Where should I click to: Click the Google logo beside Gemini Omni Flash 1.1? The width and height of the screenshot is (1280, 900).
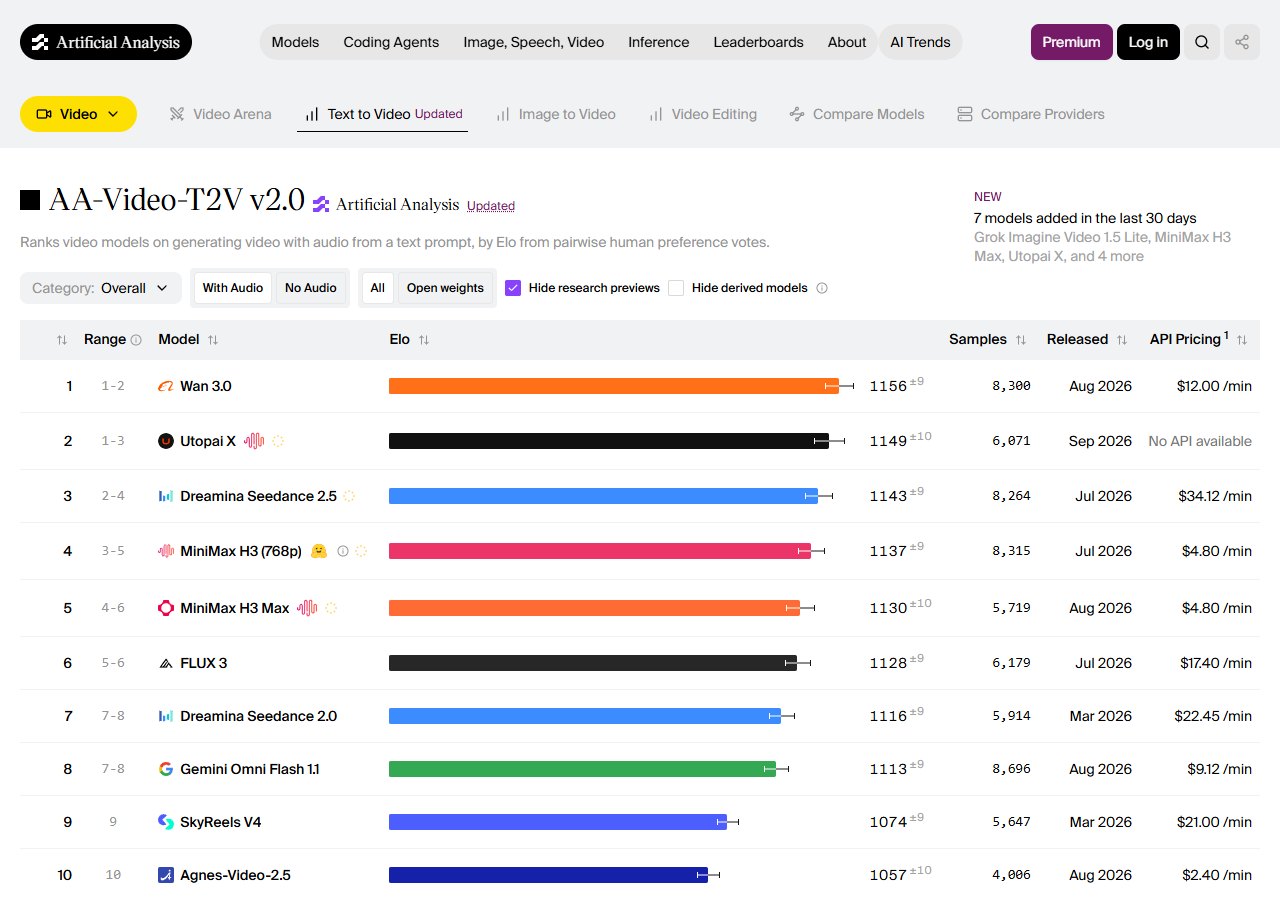click(166, 769)
